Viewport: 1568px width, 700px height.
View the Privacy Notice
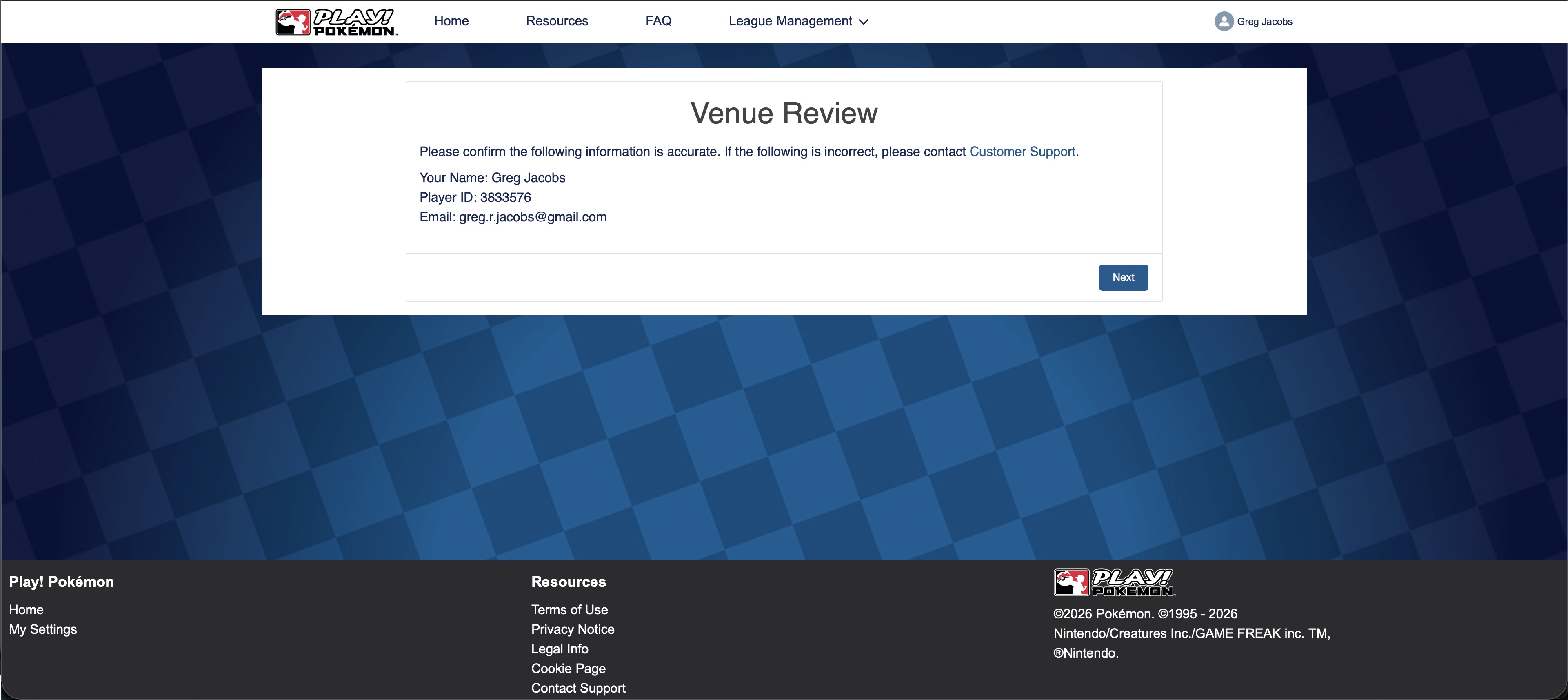click(x=572, y=629)
